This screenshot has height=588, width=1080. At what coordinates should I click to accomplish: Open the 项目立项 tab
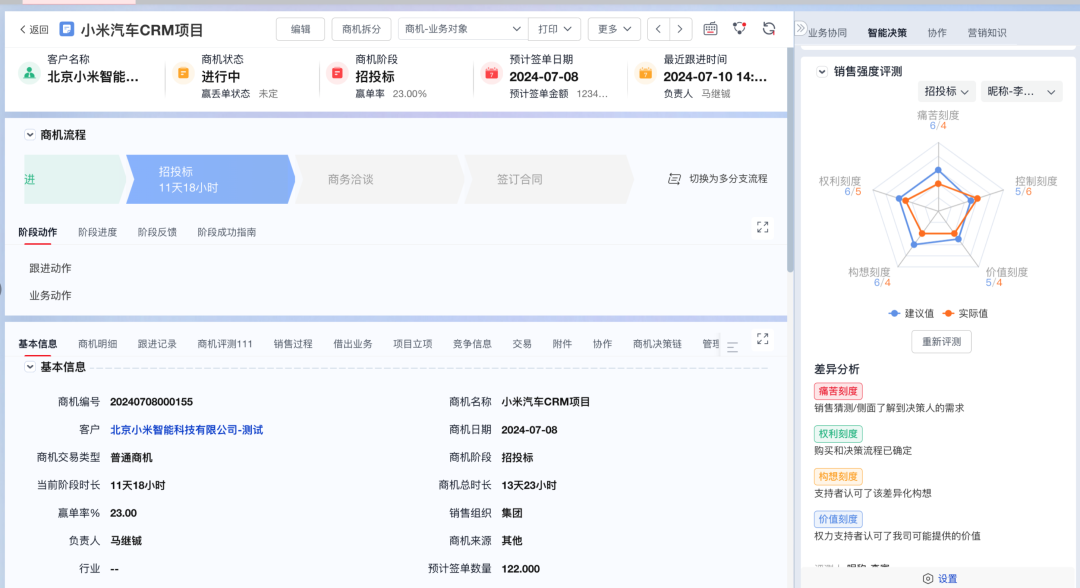[x=413, y=344]
